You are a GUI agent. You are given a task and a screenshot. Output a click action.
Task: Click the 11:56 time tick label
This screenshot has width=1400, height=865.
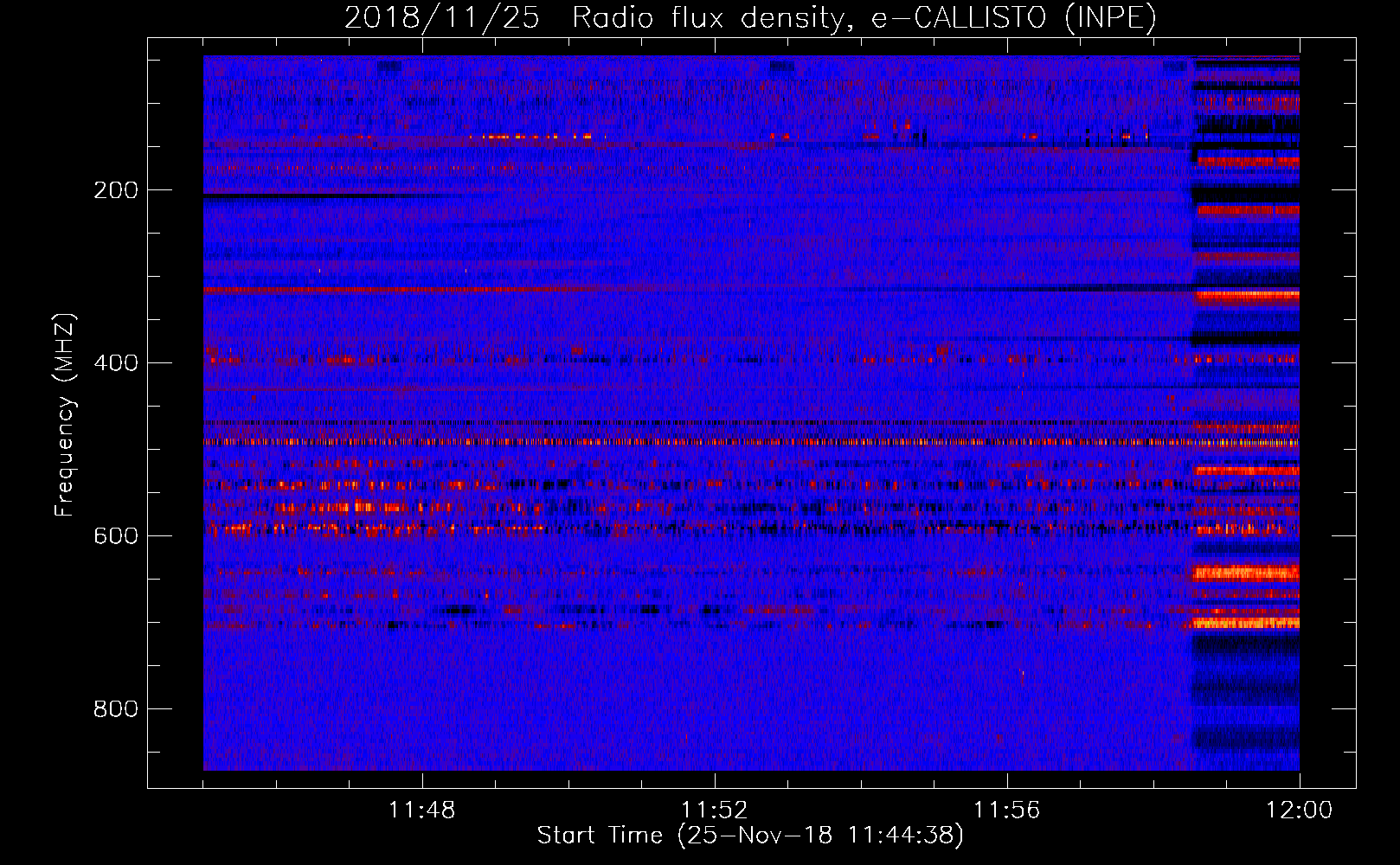(1007, 811)
